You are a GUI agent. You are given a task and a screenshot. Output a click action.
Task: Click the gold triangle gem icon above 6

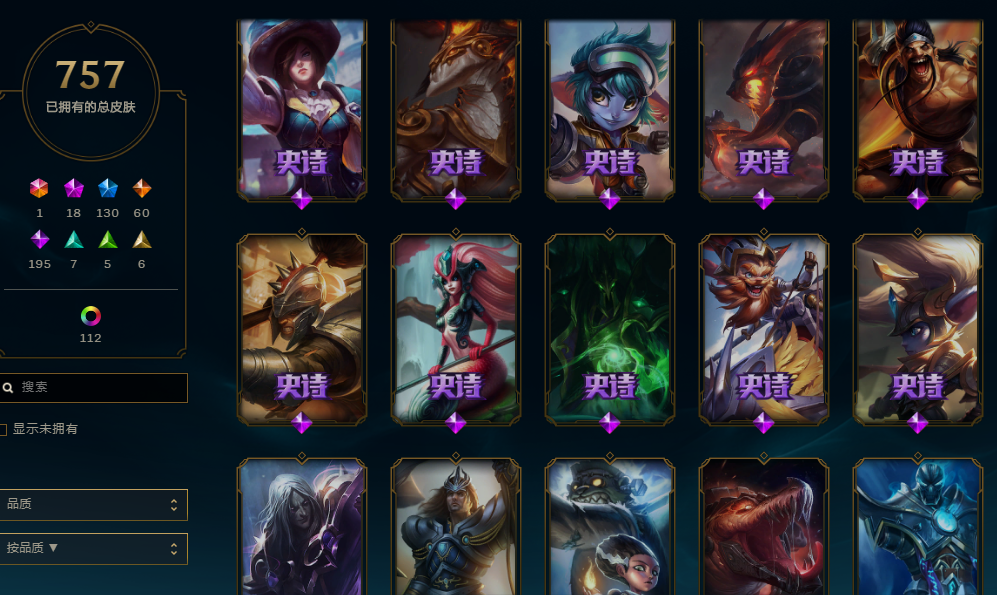click(142, 240)
